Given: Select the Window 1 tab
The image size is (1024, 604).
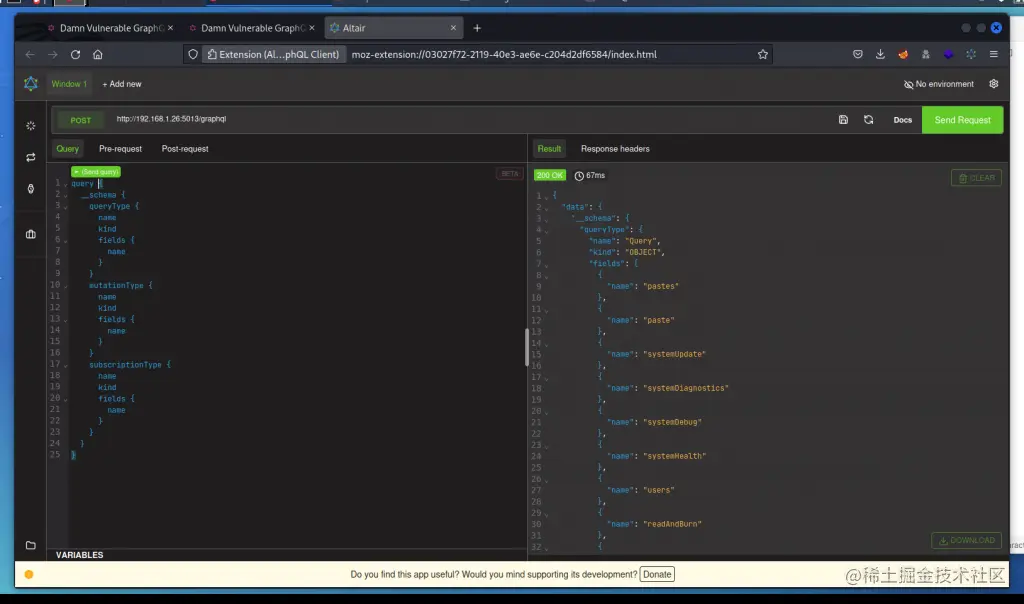Looking at the screenshot, I should (x=69, y=84).
